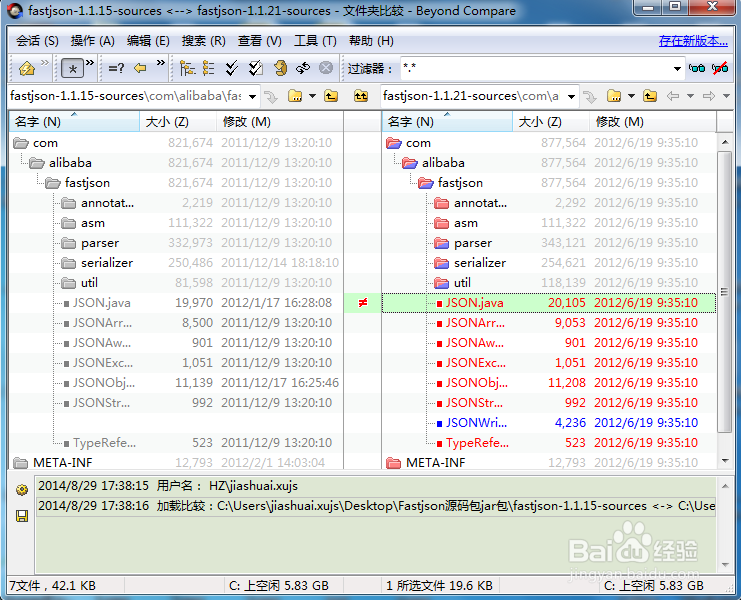Open the 工具 (T) menu
This screenshot has height=600, width=741.
point(315,41)
